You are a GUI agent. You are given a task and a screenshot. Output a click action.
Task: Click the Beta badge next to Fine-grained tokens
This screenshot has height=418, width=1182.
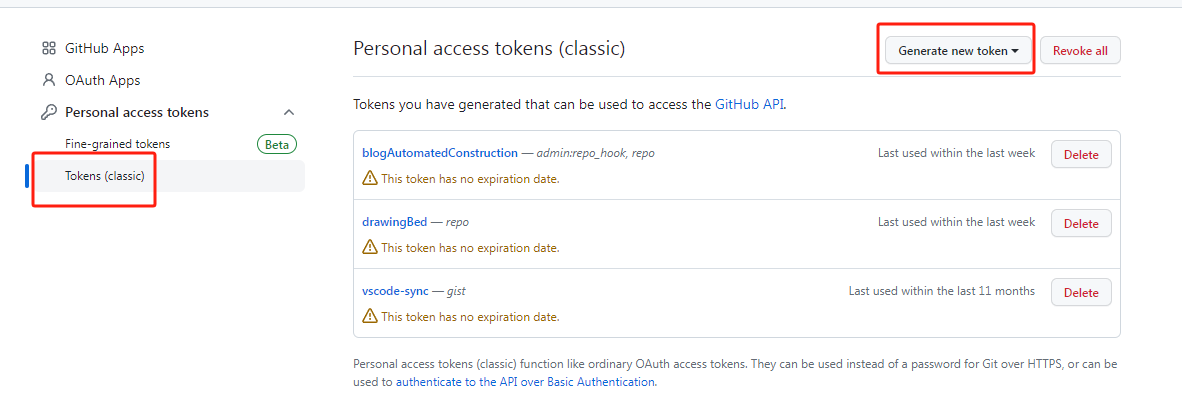click(x=277, y=145)
